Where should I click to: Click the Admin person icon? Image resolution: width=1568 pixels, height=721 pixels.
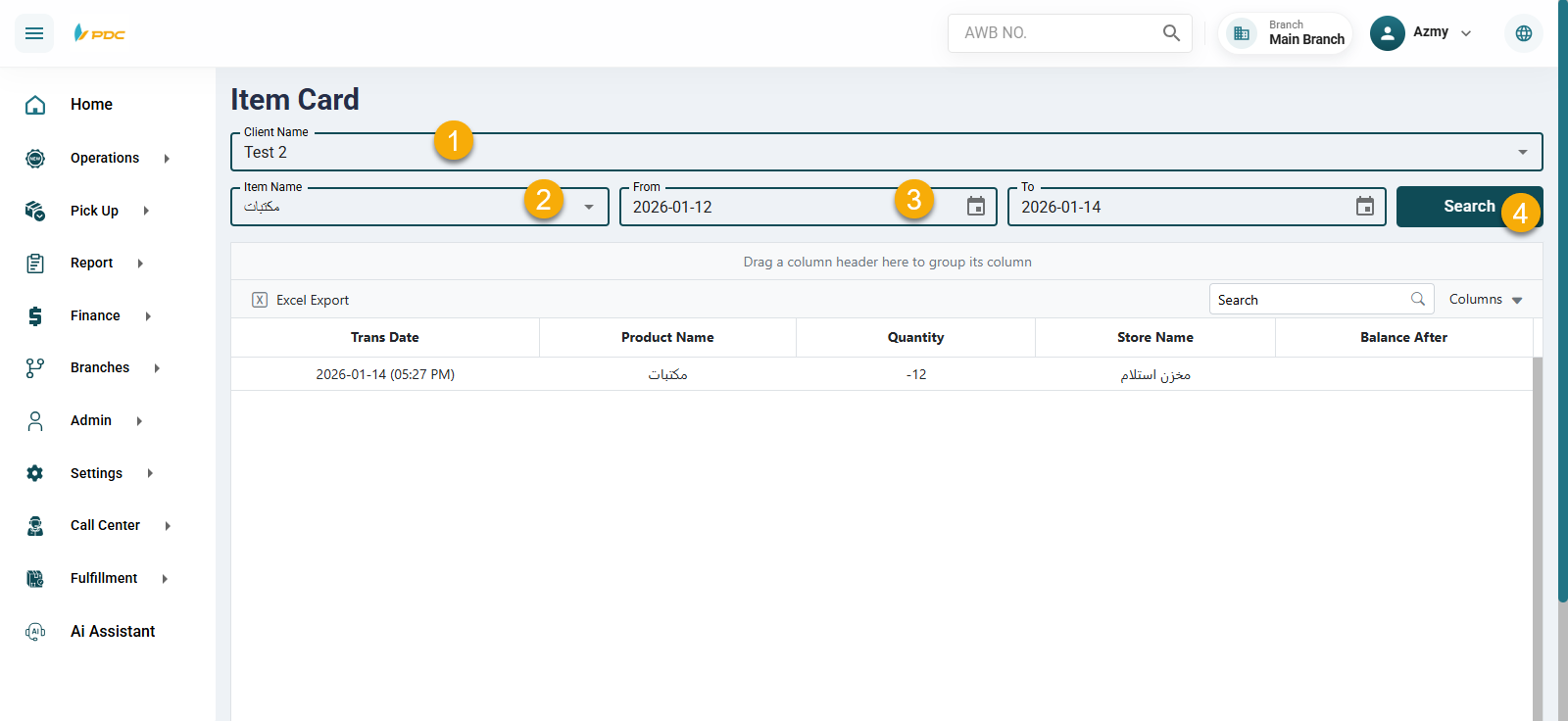pyautogui.click(x=35, y=421)
